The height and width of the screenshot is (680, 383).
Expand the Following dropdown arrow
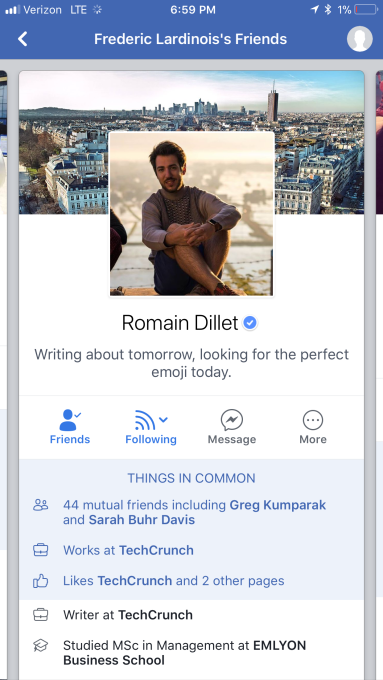pyautogui.click(x=164, y=419)
